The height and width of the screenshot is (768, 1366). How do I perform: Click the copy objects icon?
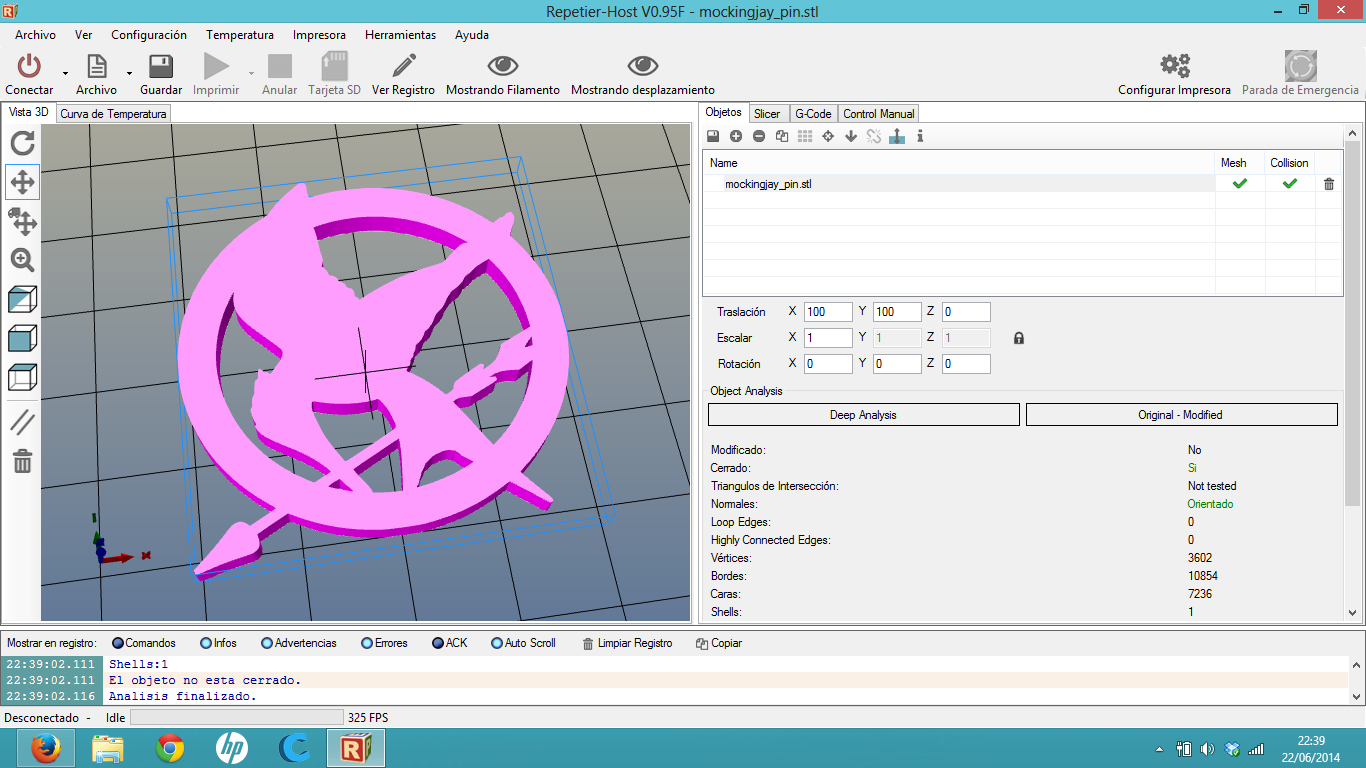click(782, 136)
